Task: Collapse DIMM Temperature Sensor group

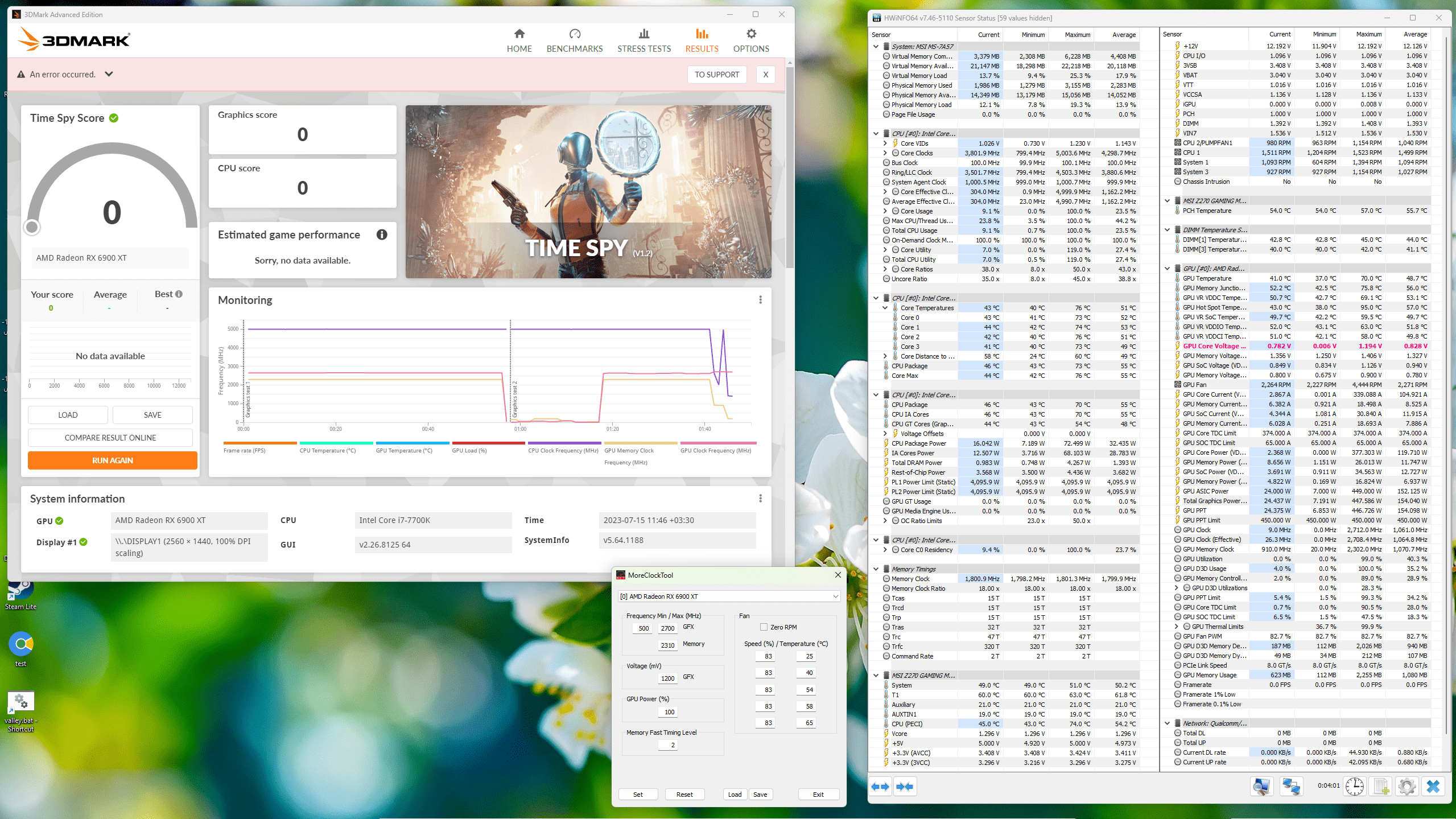Action: [1167, 230]
